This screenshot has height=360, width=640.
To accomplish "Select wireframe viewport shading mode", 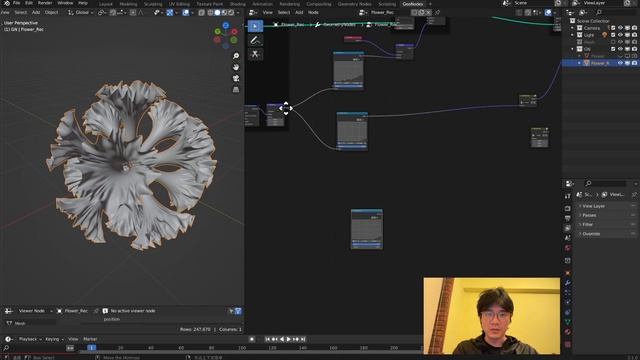I will (210, 13).
